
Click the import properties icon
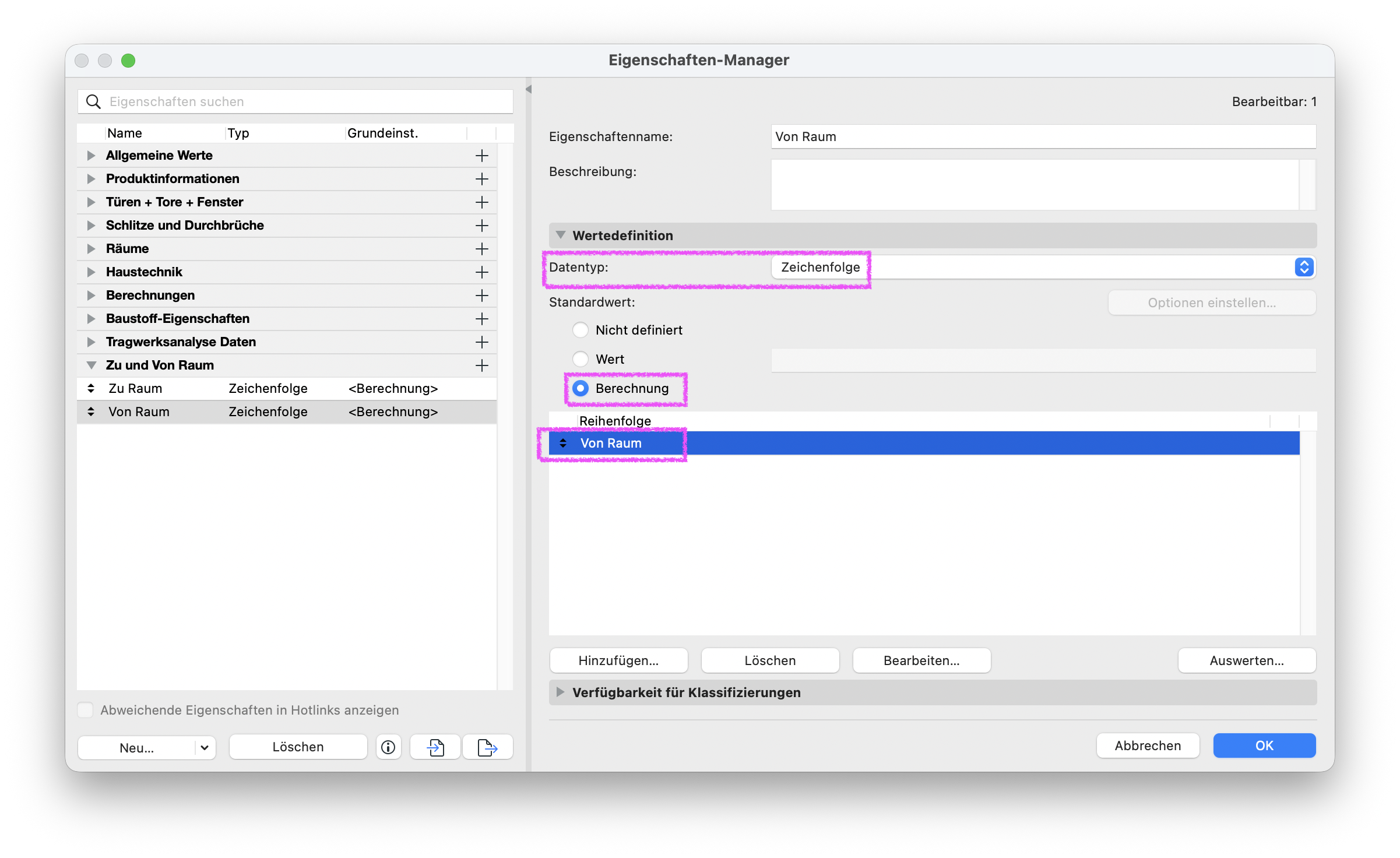click(x=435, y=747)
